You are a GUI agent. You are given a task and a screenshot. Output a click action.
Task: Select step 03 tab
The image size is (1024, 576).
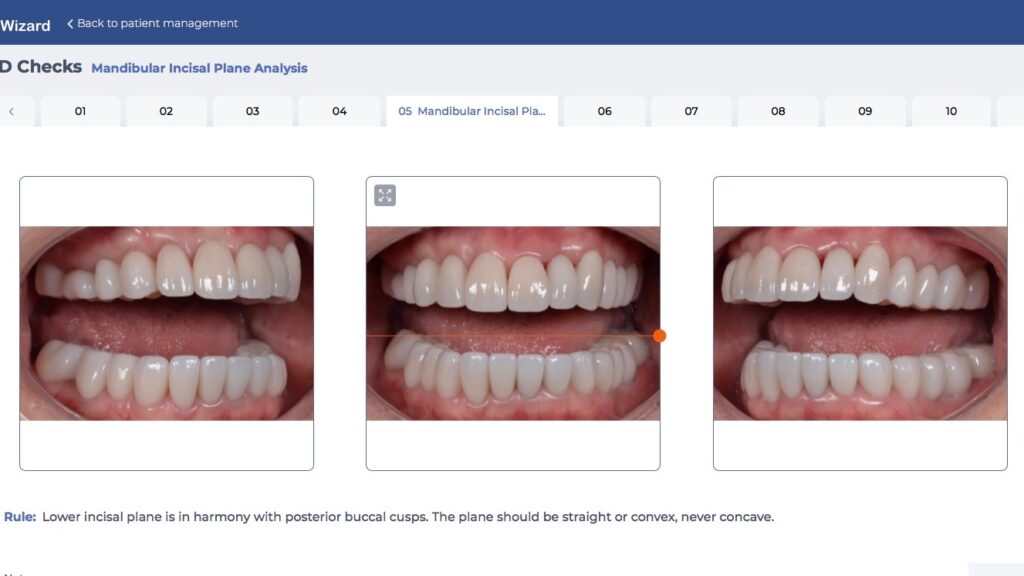tap(252, 111)
